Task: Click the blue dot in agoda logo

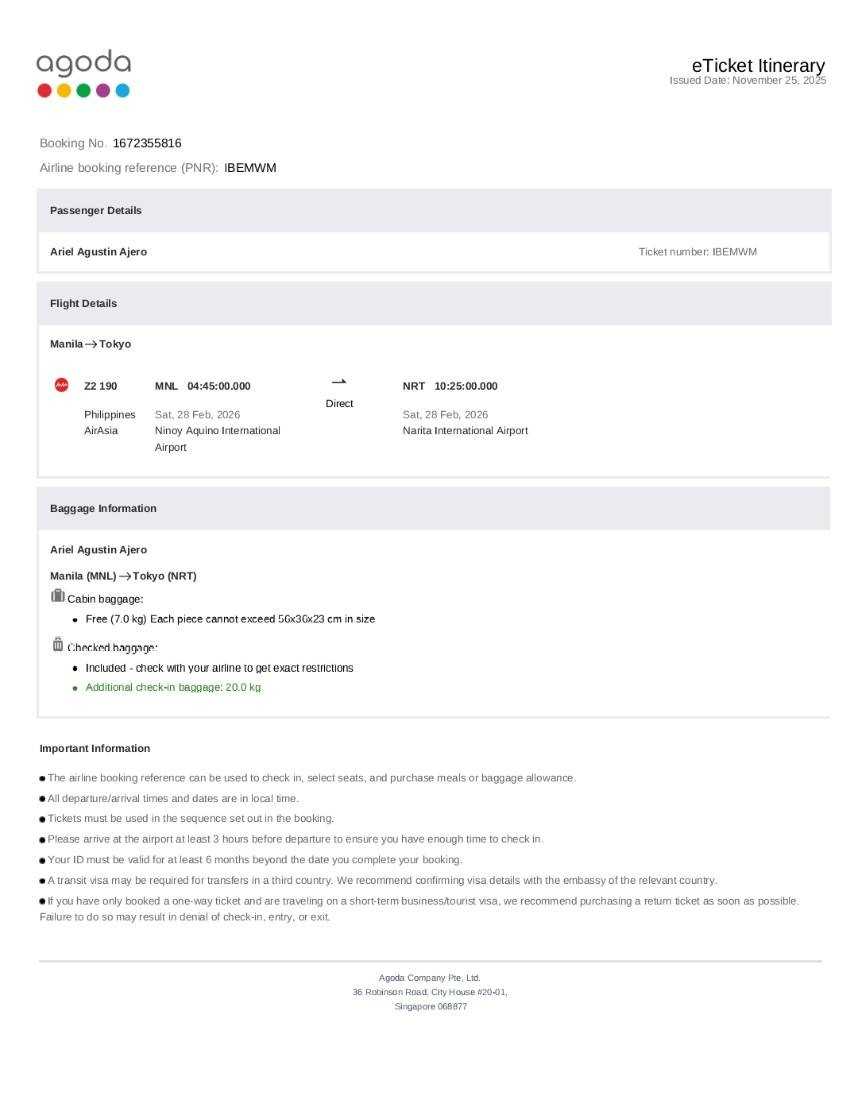Action: (x=122, y=90)
